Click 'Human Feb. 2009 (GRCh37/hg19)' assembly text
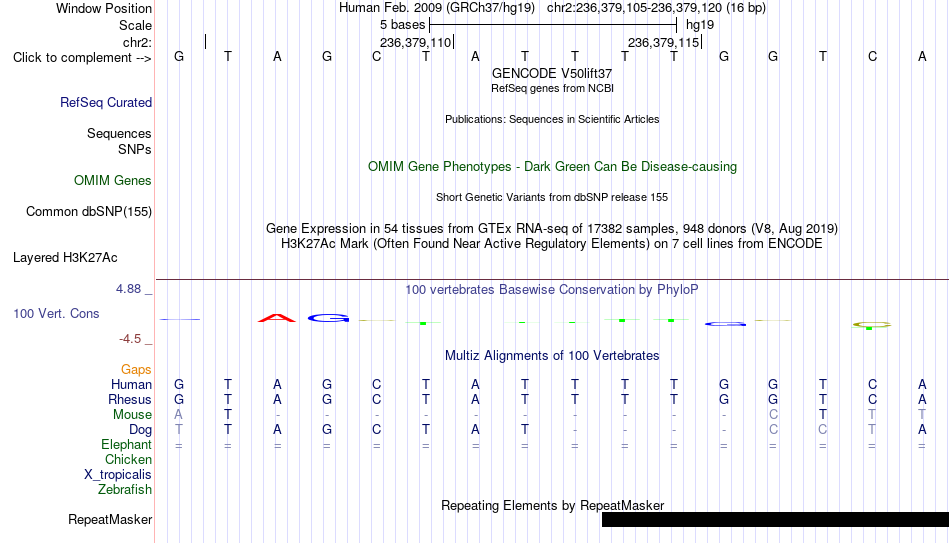The image size is (950, 543). [x=437, y=8]
